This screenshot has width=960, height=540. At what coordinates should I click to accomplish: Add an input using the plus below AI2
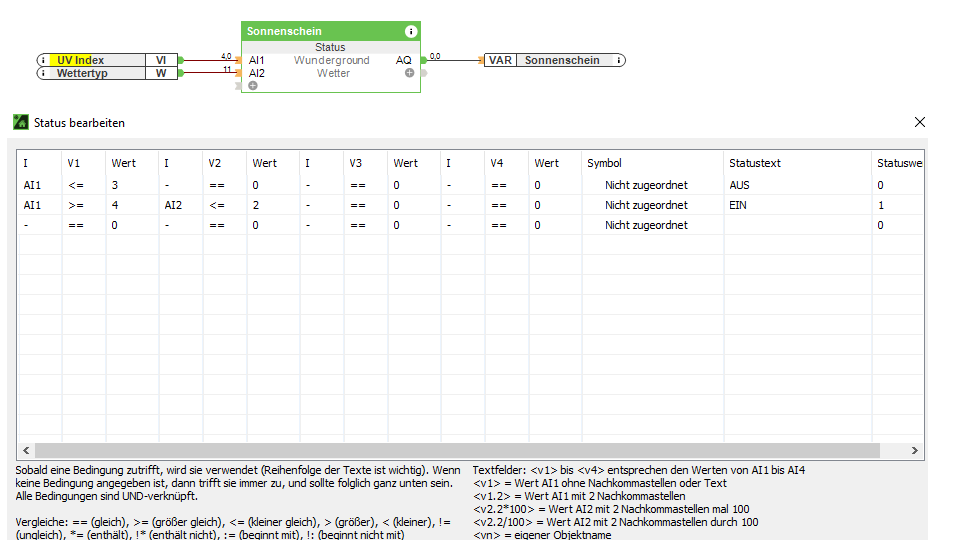253,86
